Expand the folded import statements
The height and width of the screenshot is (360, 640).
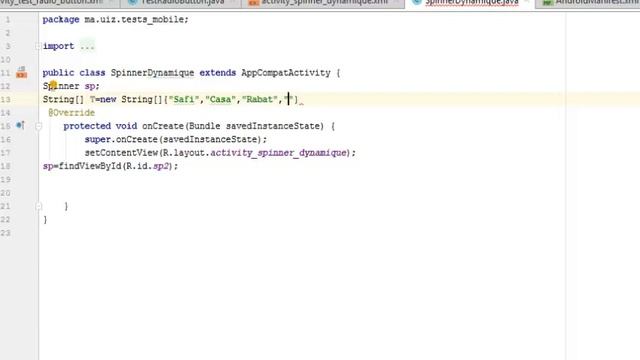click(x=38, y=46)
